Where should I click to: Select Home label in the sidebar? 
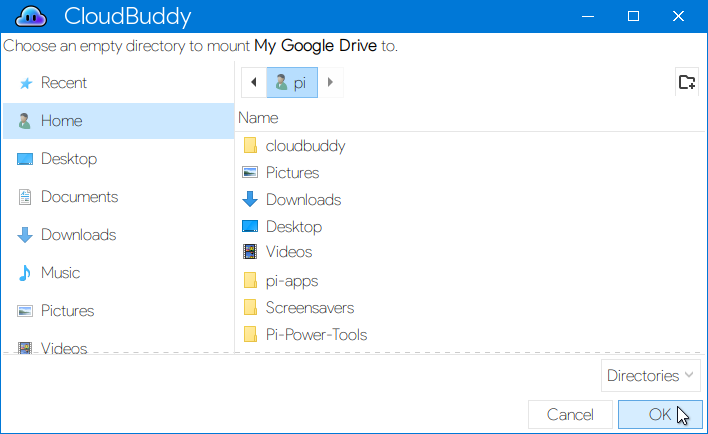tap(61, 121)
